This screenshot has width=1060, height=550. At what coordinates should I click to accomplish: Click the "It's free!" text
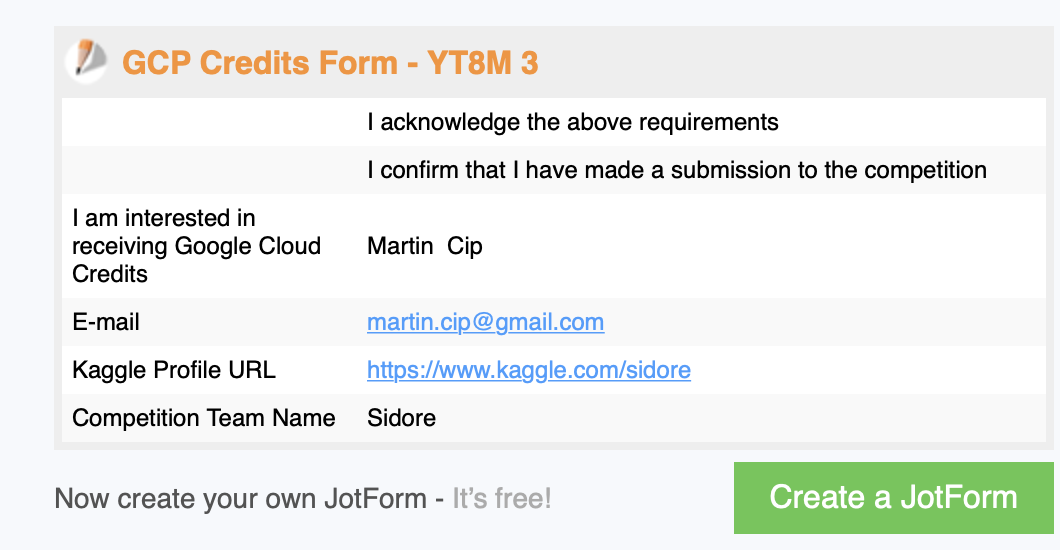click(501, 498)
